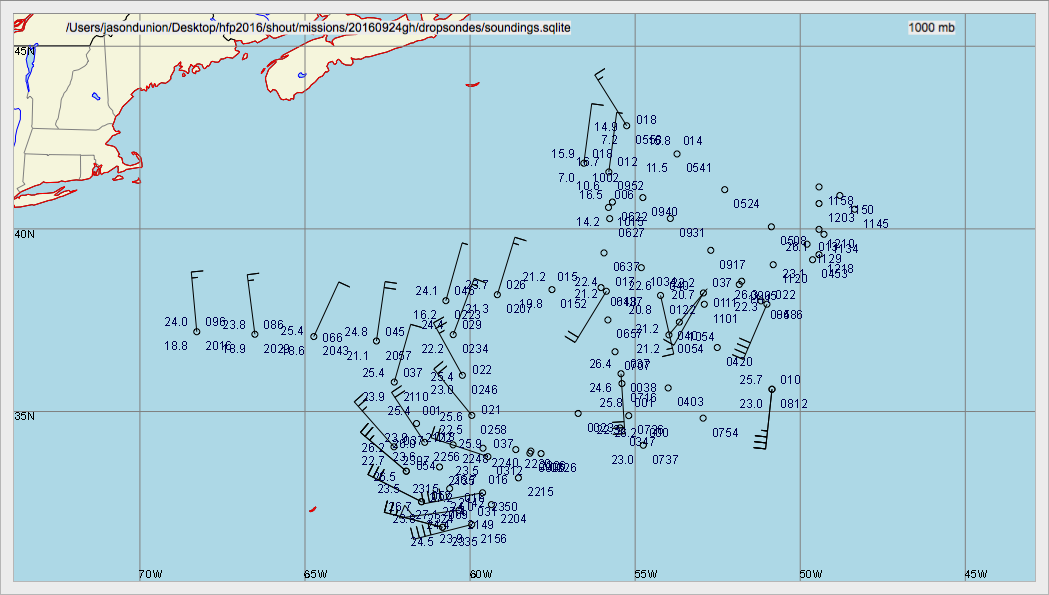This screenshot has height=595, width=1049.
Task: Select the 0207 time label
Action: point(519,309)
